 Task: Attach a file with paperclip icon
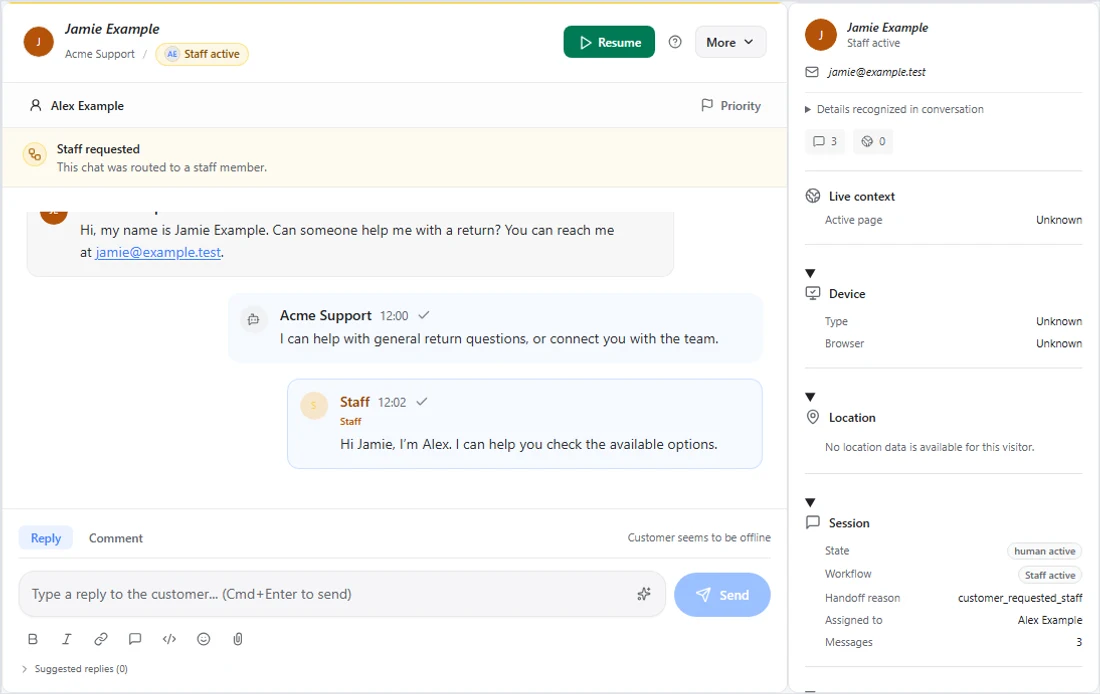click(238, 639)
